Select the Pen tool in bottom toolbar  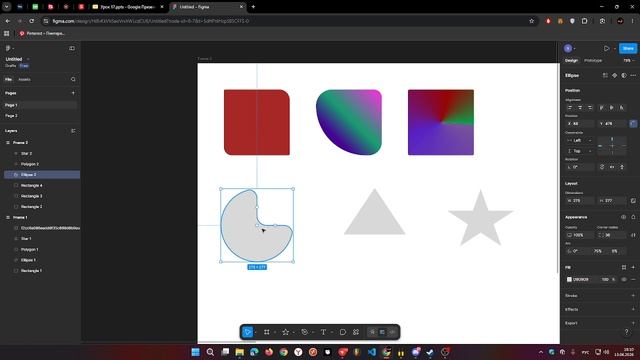pyautogui.click(x=304, y=332)
